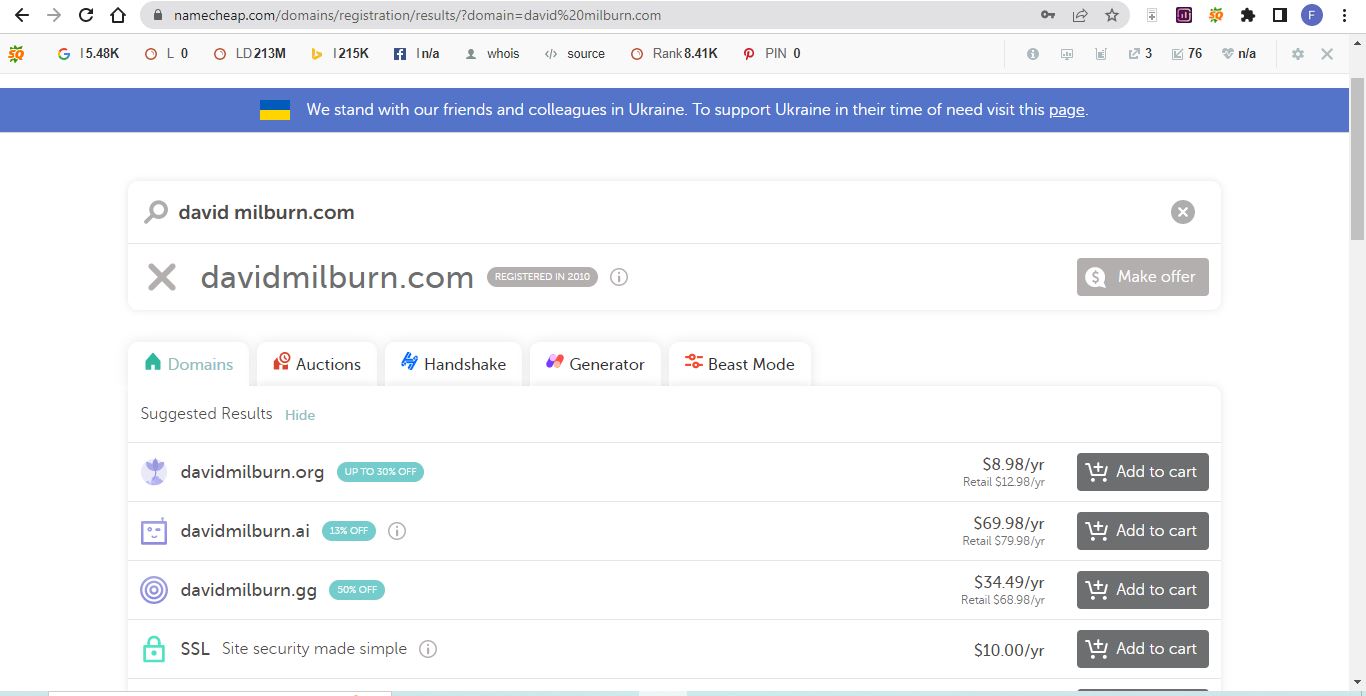Open external links count 3

click(1140, 54)
